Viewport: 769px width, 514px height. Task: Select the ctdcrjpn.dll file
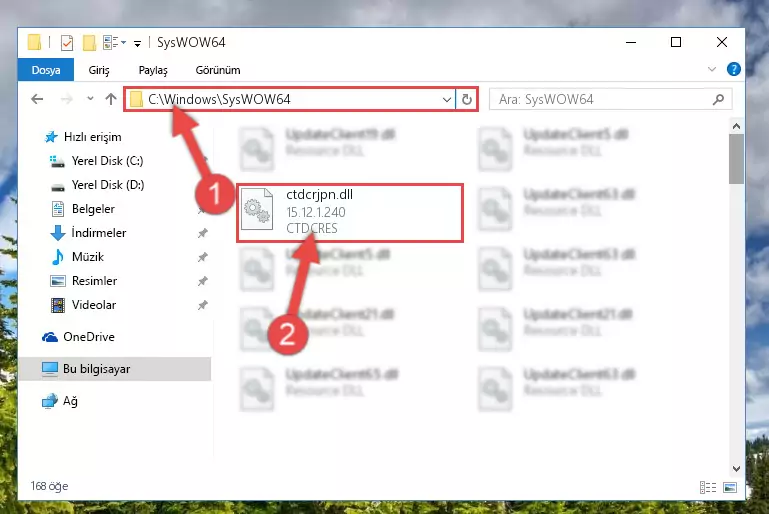pos(350,213)
